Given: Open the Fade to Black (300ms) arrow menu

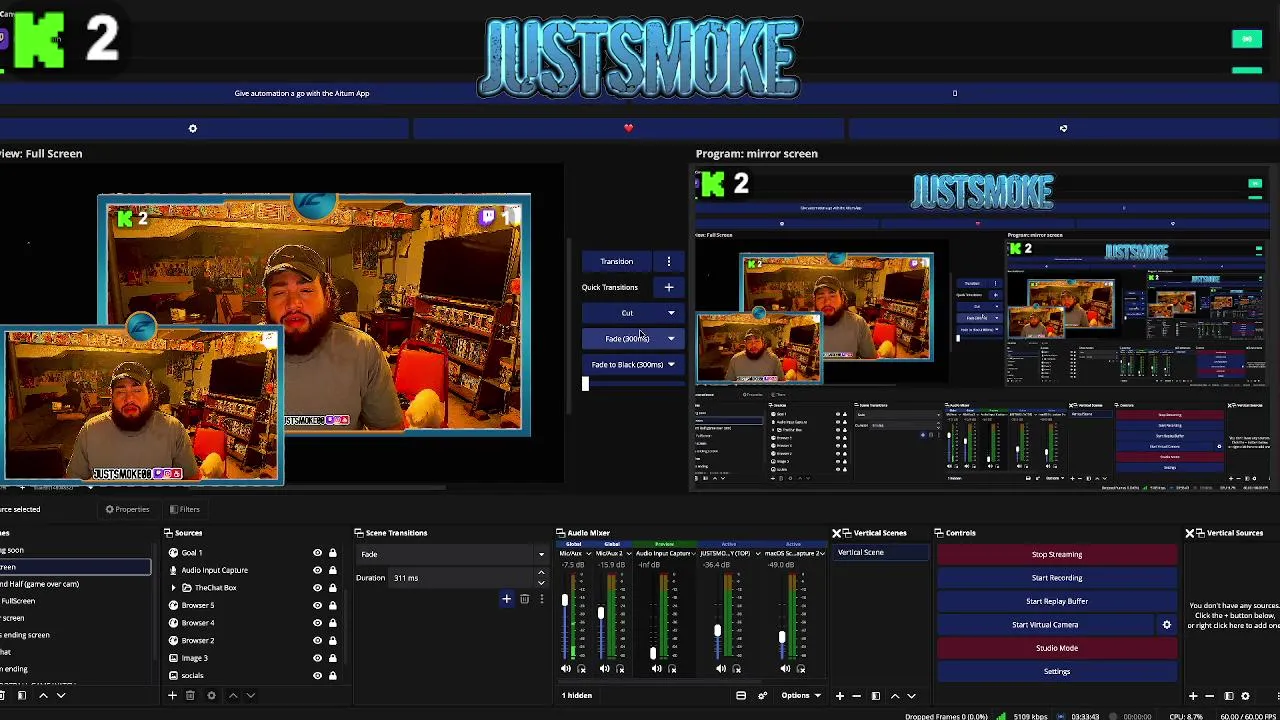Looking at the screenshot, I should (671, 365).
